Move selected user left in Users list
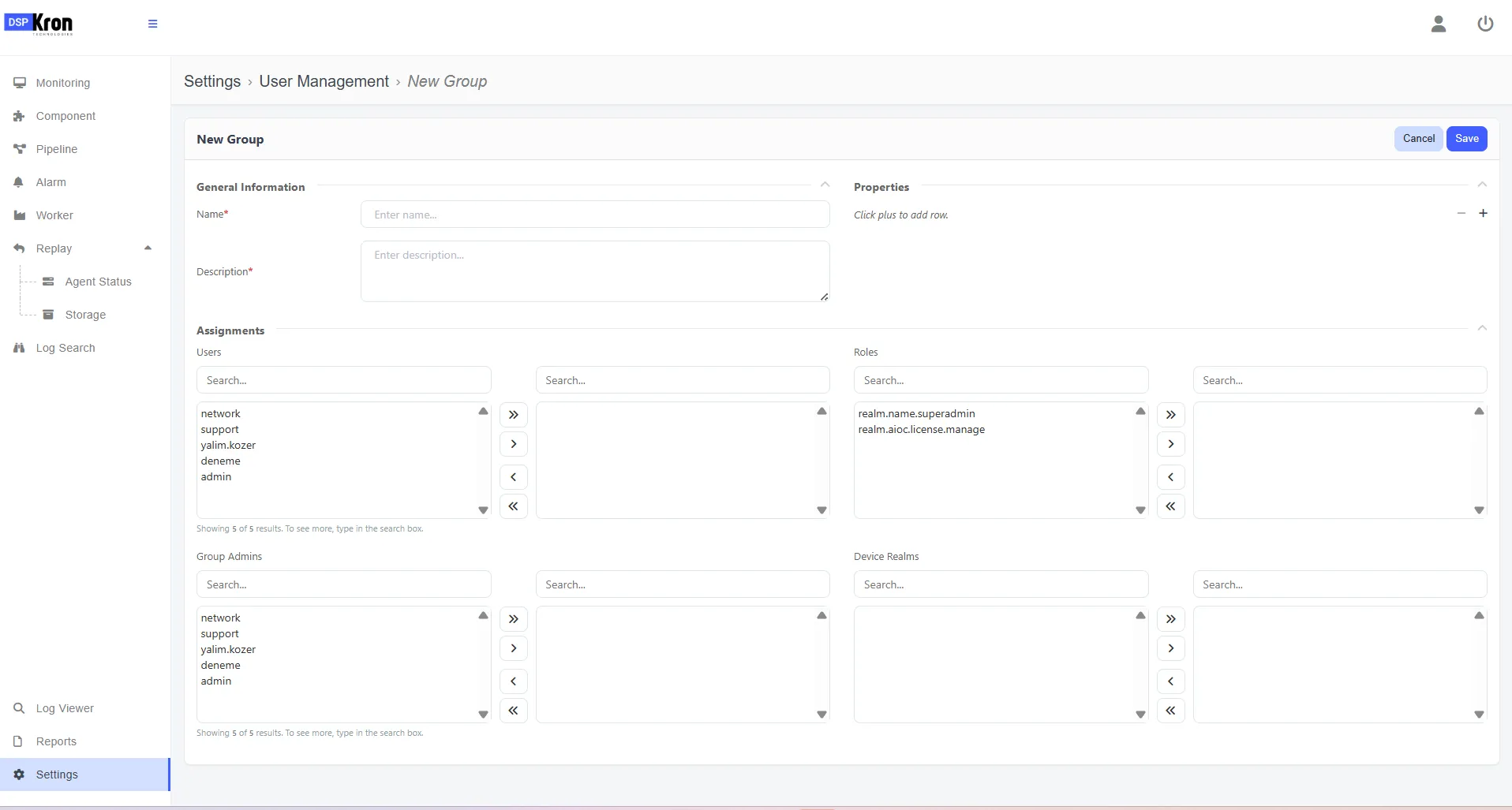 514,477
